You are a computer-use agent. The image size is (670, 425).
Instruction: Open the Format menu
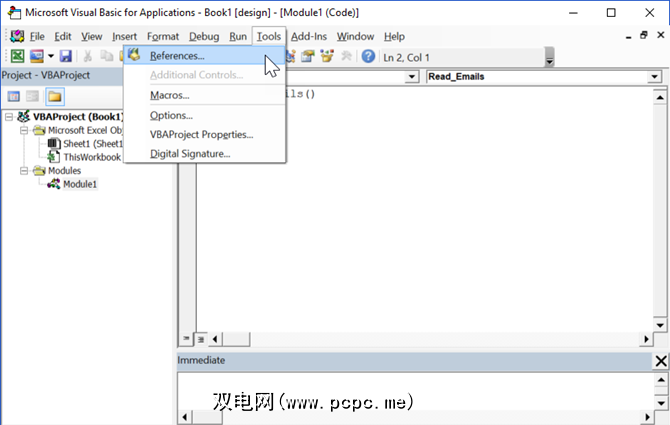point(163,37)
